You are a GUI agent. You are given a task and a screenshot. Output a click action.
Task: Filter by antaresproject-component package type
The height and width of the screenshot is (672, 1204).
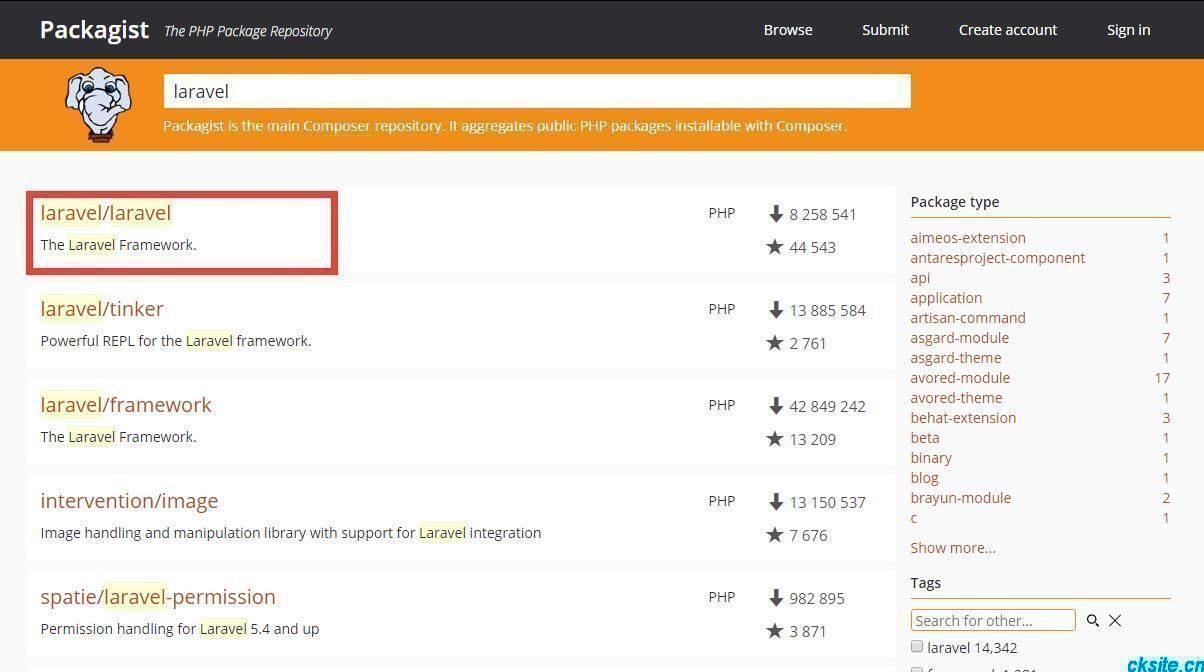point(997,258)
